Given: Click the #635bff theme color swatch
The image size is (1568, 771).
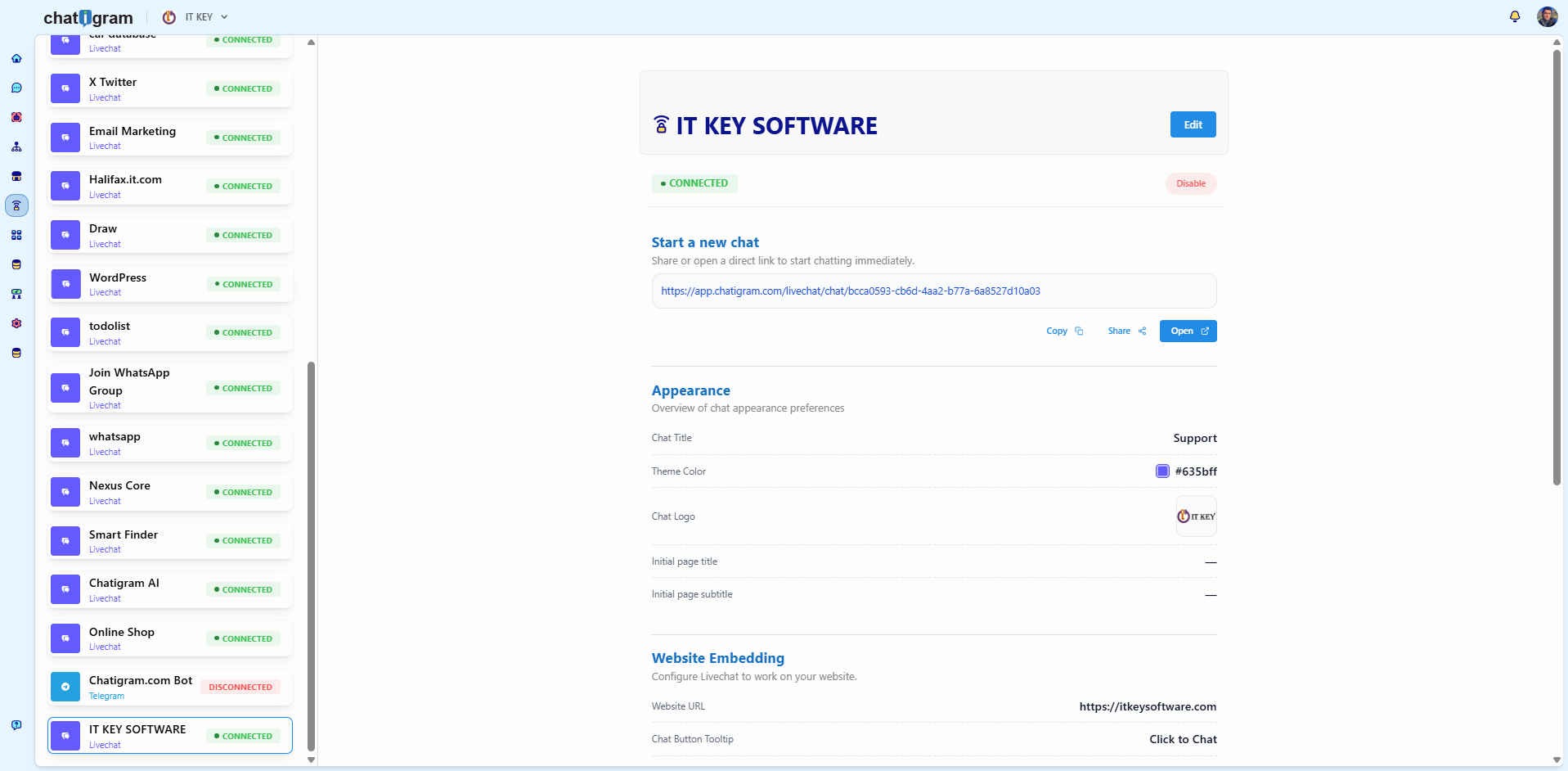Looking at the screenshot, I should coord(1162,471).
